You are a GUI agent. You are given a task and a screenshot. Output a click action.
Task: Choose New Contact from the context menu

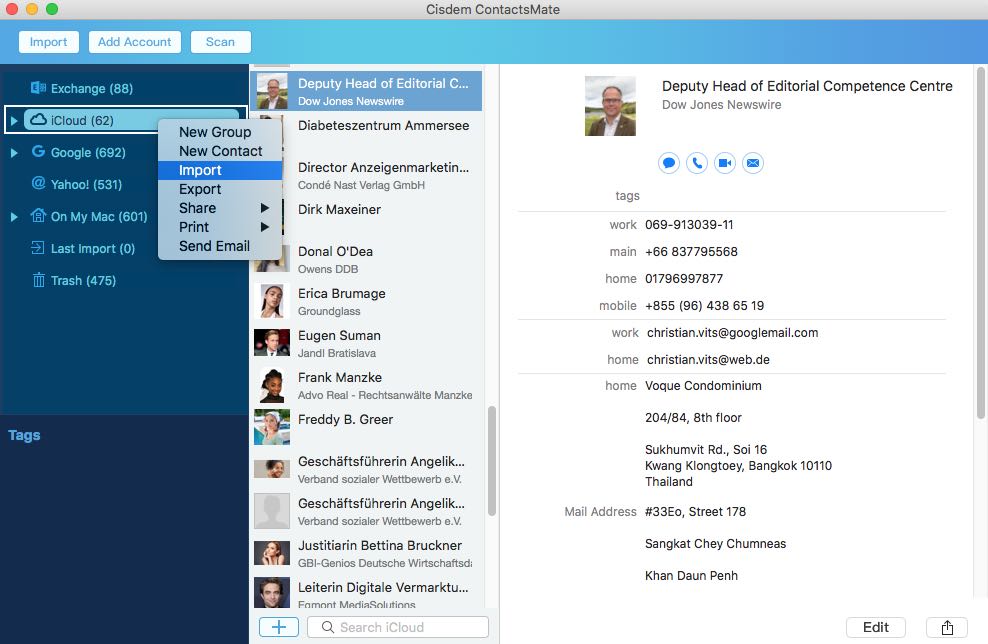point(220,151)
